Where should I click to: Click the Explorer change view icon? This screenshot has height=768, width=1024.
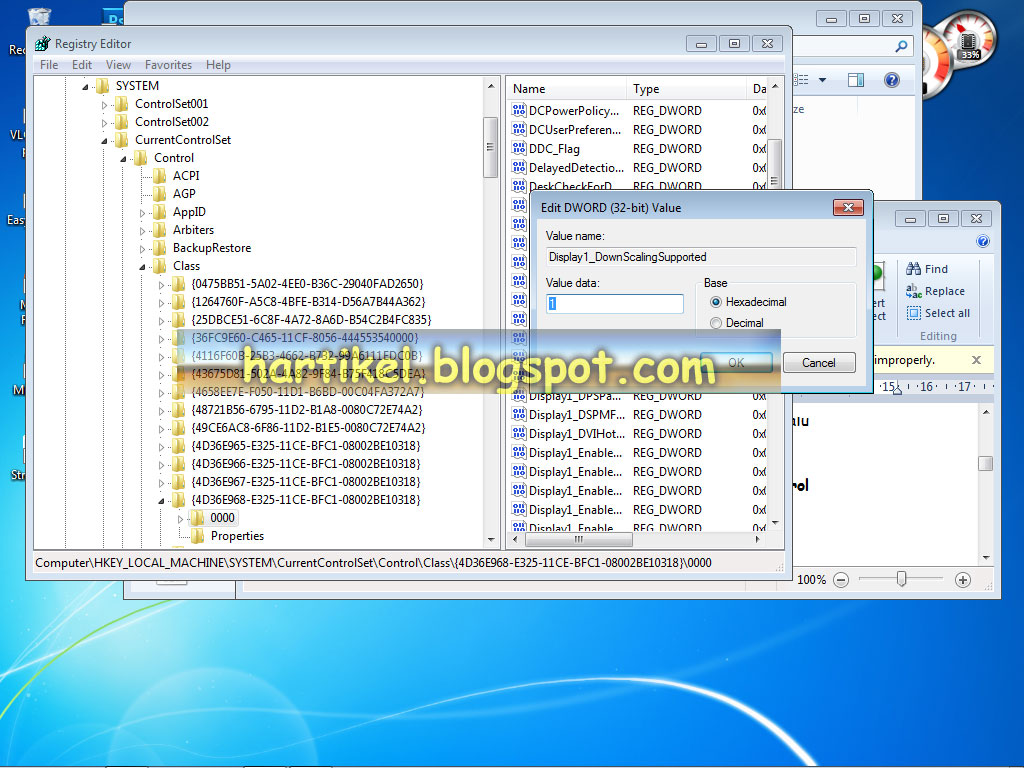pos(801,80)
